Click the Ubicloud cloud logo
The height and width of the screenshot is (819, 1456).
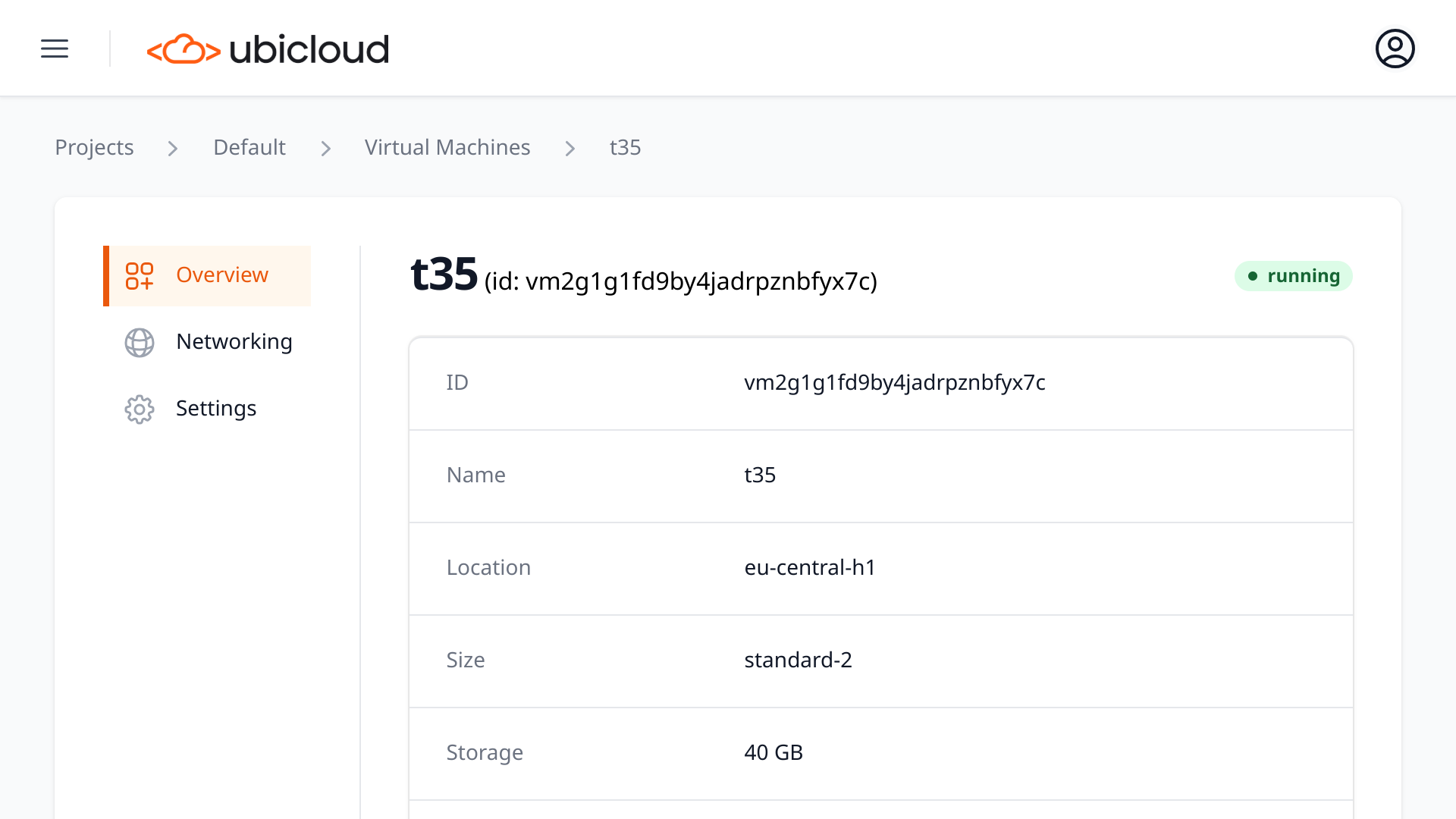(x=184, y=49)
